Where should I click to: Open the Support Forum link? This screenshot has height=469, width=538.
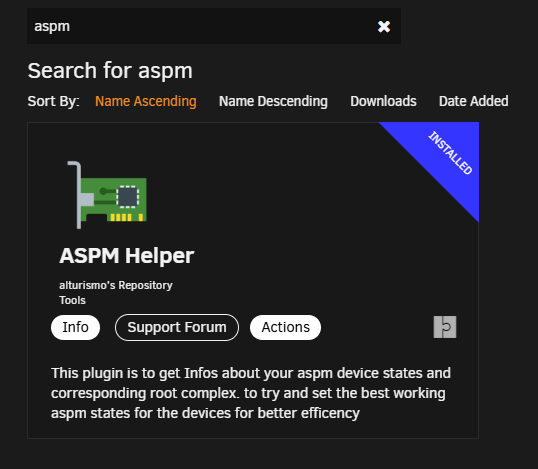(x=177, y=327)
